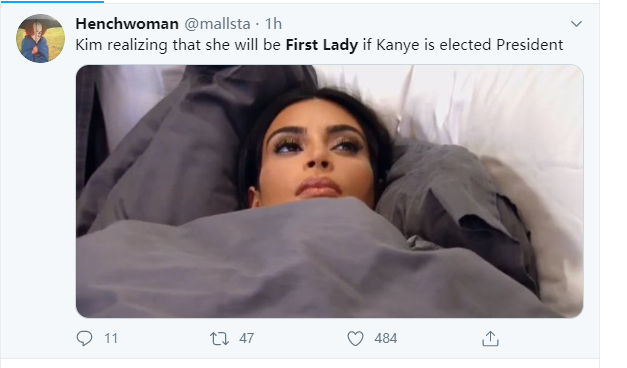Click the tweet text starting 'Kim realizing'
627x368 pixels.
(x=319, y=45)
